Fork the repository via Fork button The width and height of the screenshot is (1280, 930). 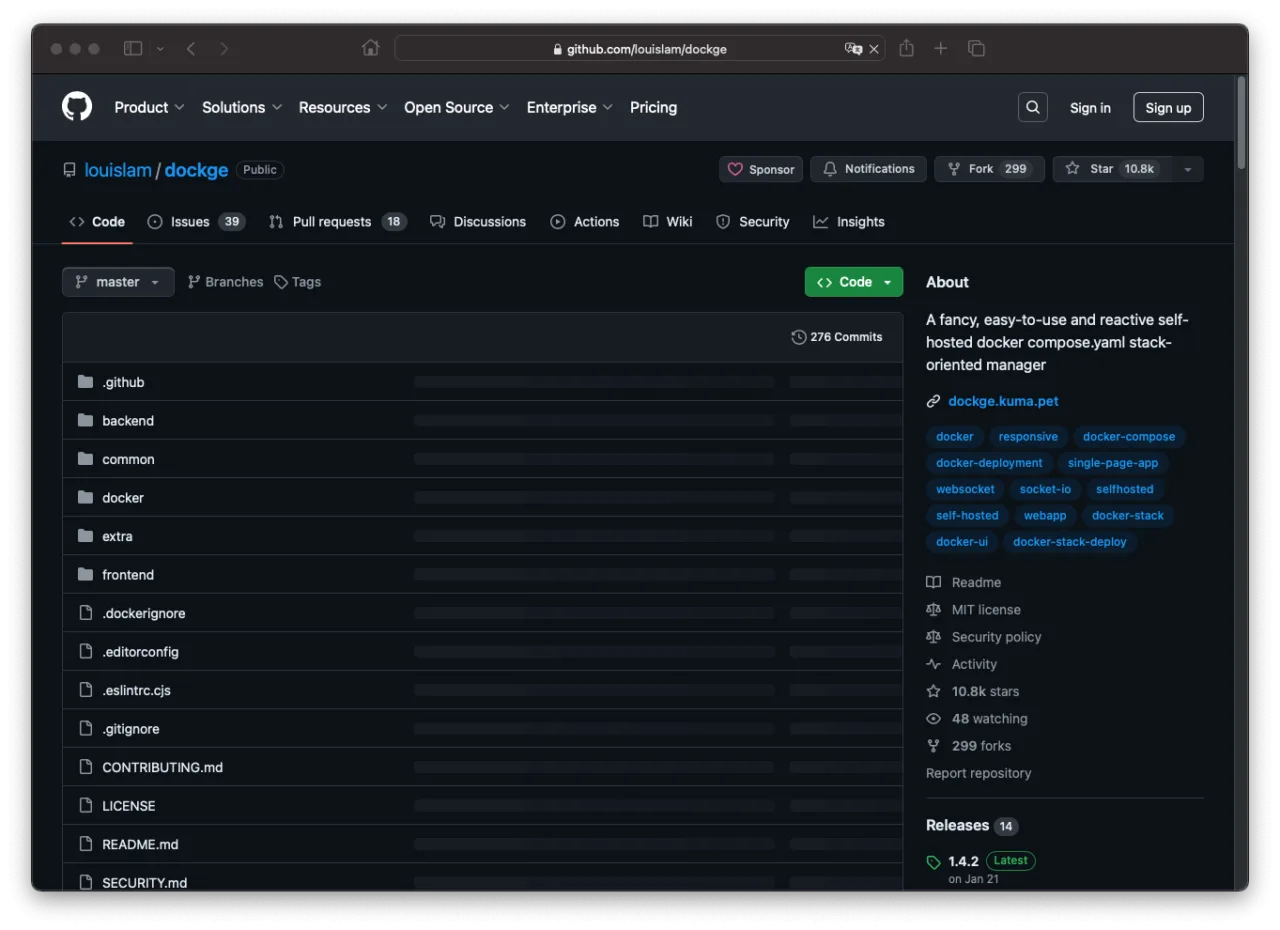point(989,169)
